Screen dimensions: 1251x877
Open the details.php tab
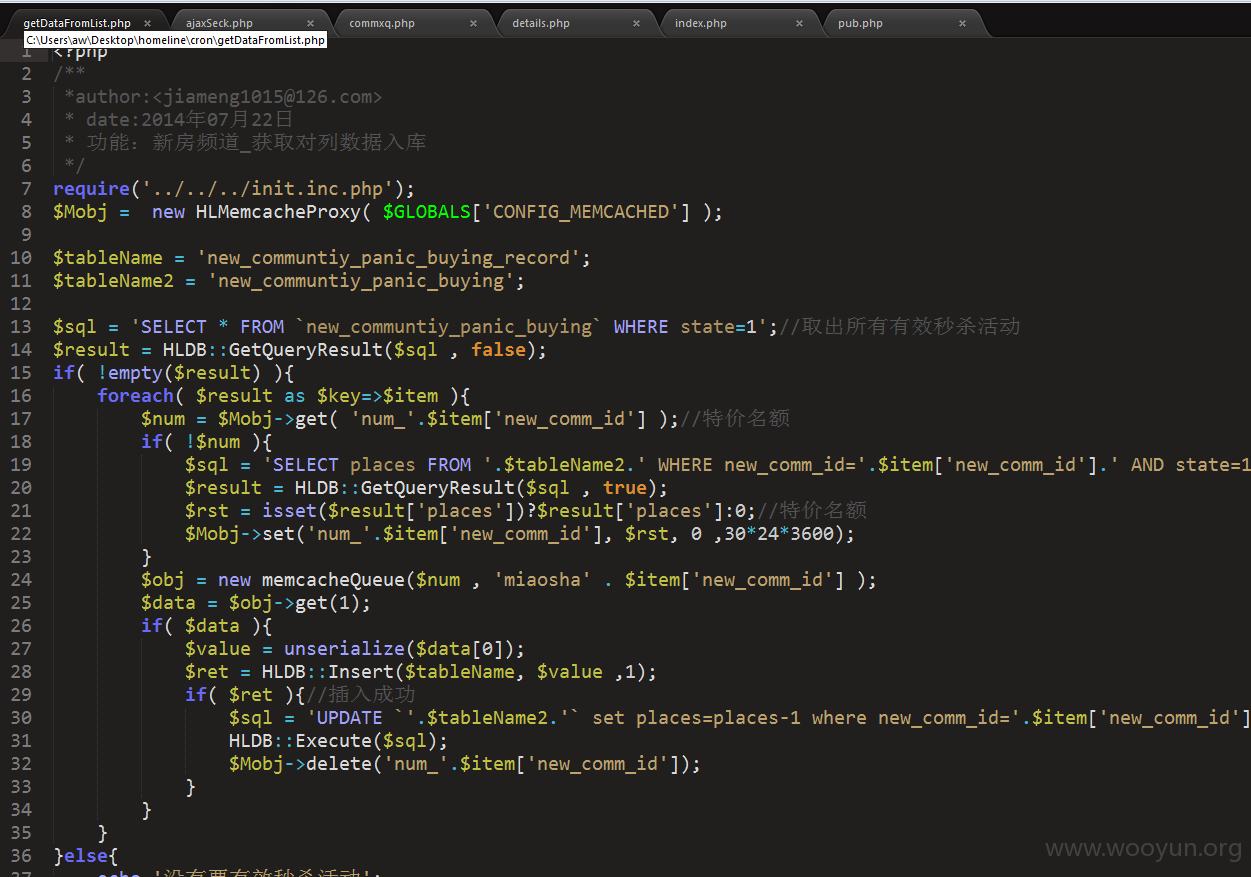541,23
